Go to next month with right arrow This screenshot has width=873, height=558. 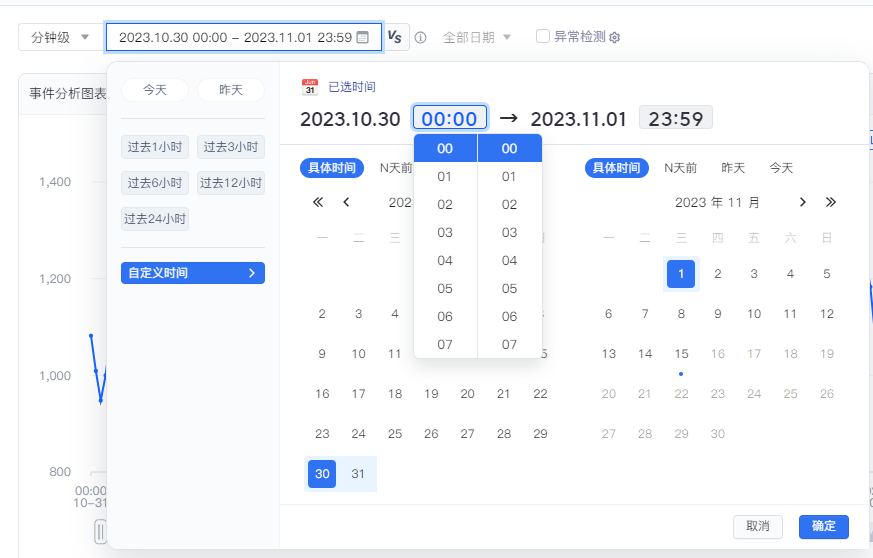(802, 202)
